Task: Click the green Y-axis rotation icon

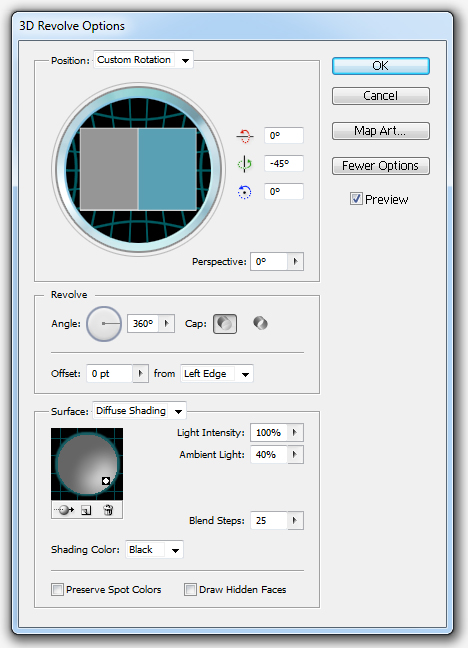Action: coord(245,164)
